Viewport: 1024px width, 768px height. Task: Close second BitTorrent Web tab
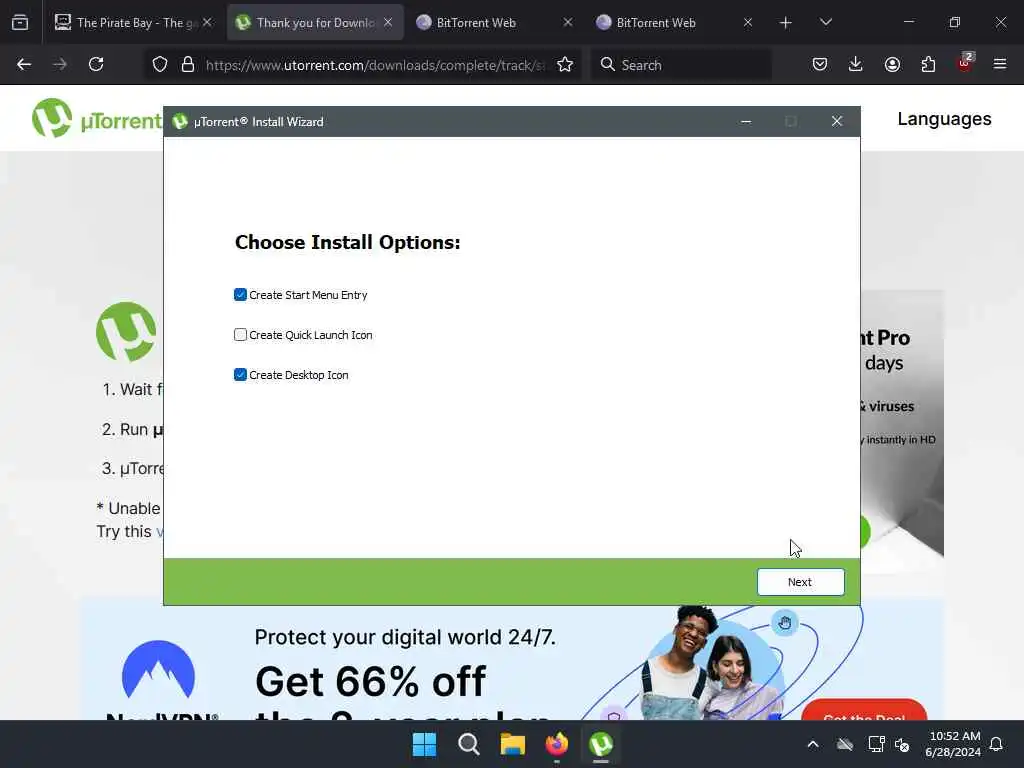[x=748, y=23]
